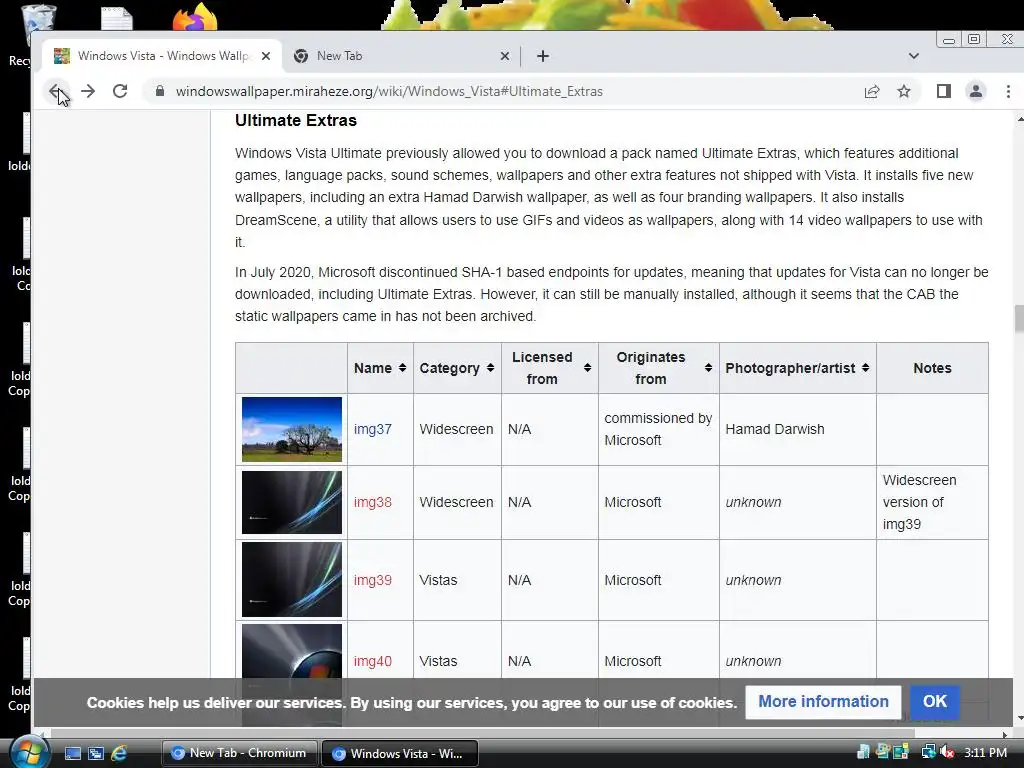The width and height of the screenshot is (1024, 768).
Task: Close the Windows Vista wallpaper tab
Action: coord(266,56)
